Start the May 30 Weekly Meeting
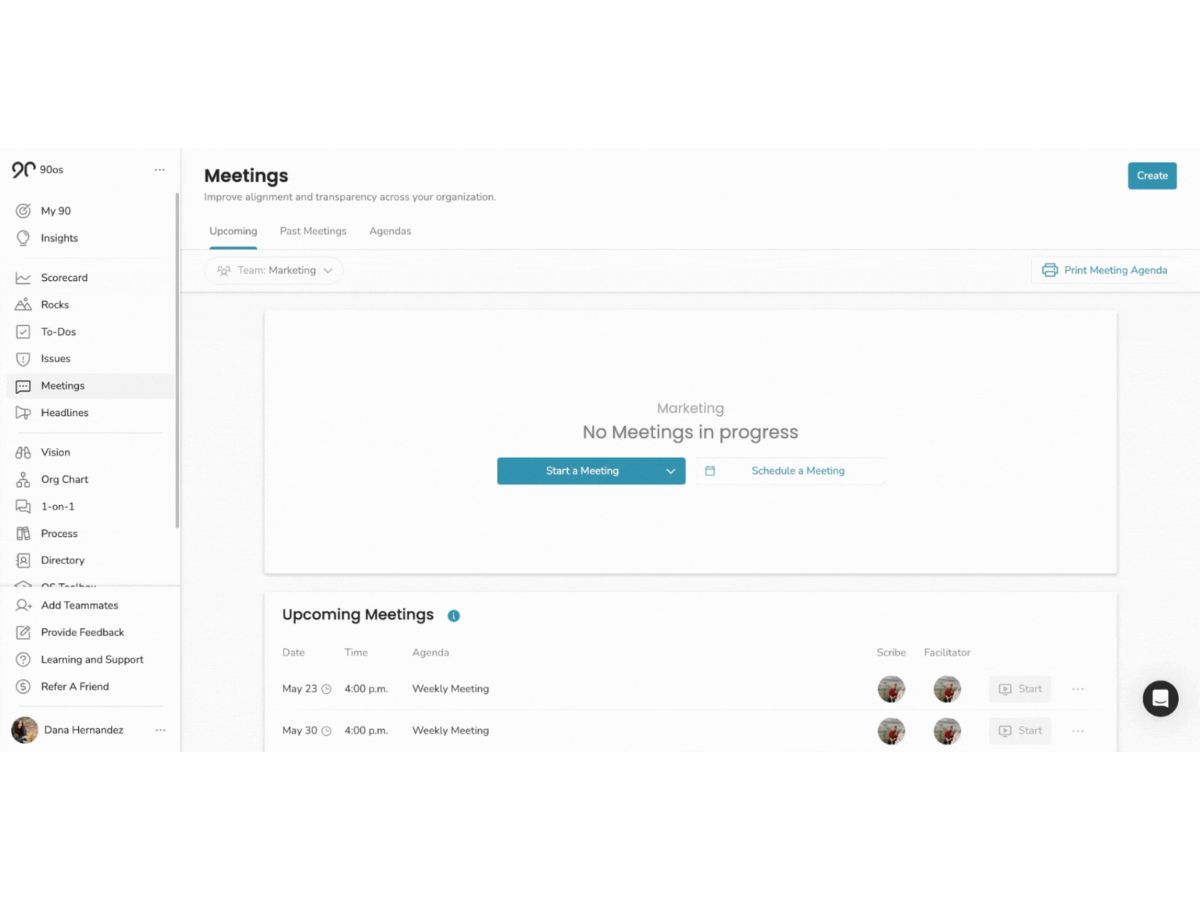 pyautogui.click(x=1020, y=731)
